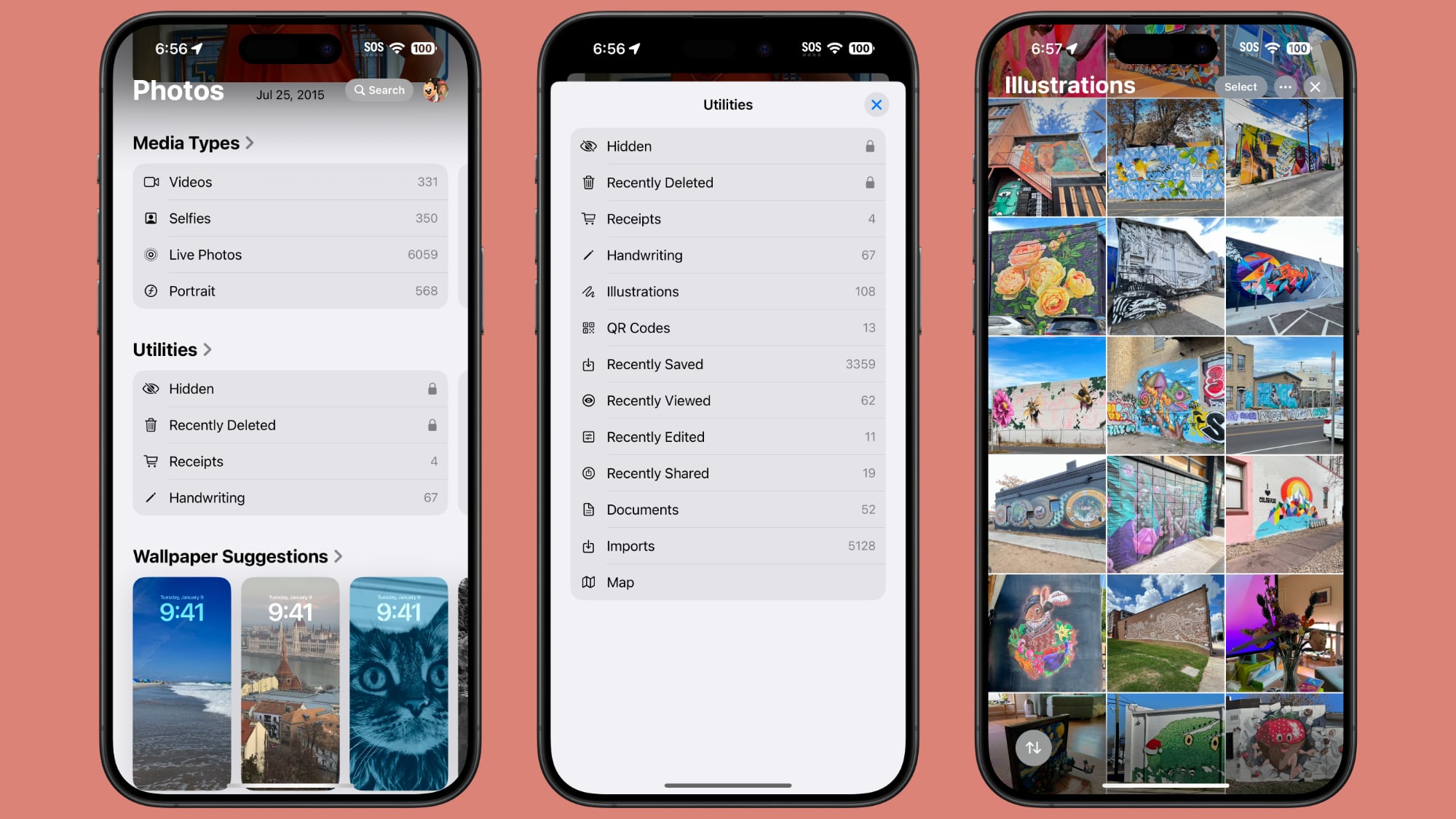Select the Documents utility icon

(x=588, y=509)
